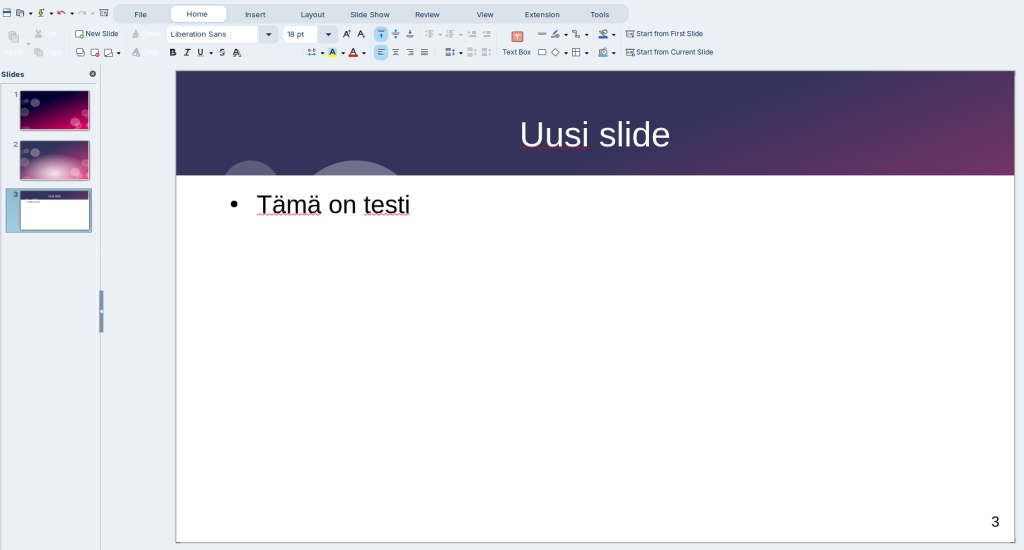Screen dimensions: 1024x550
Task: Toggle Align Bottom vertical alignment
Action: click(409, 34)
